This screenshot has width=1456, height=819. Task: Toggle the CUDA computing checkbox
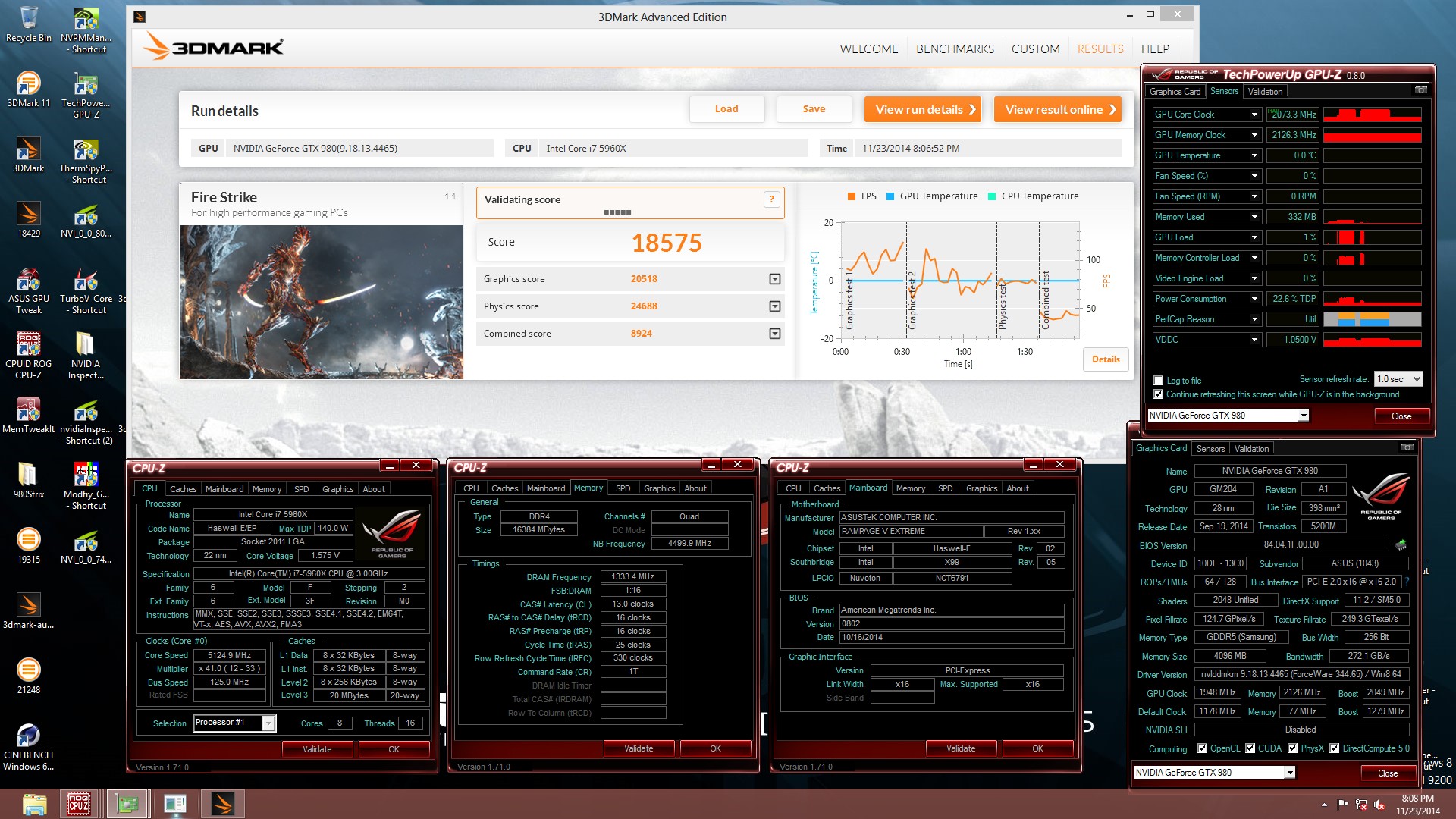coord(1250,748)
